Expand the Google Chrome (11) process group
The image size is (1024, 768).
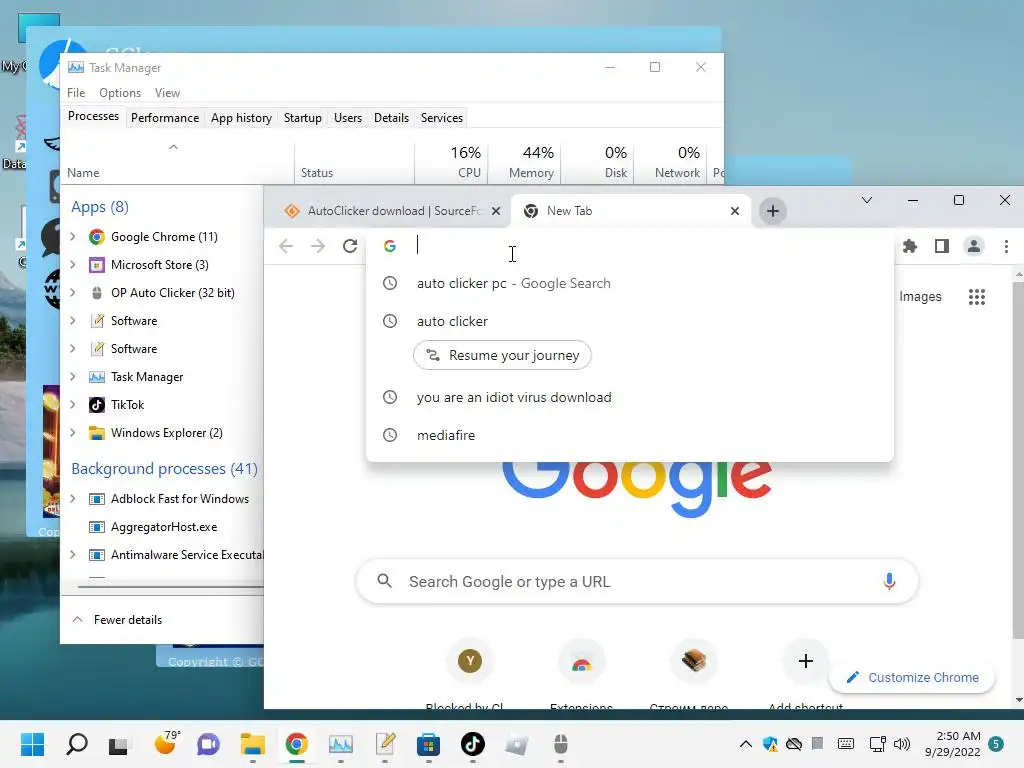tap(73, 237)
